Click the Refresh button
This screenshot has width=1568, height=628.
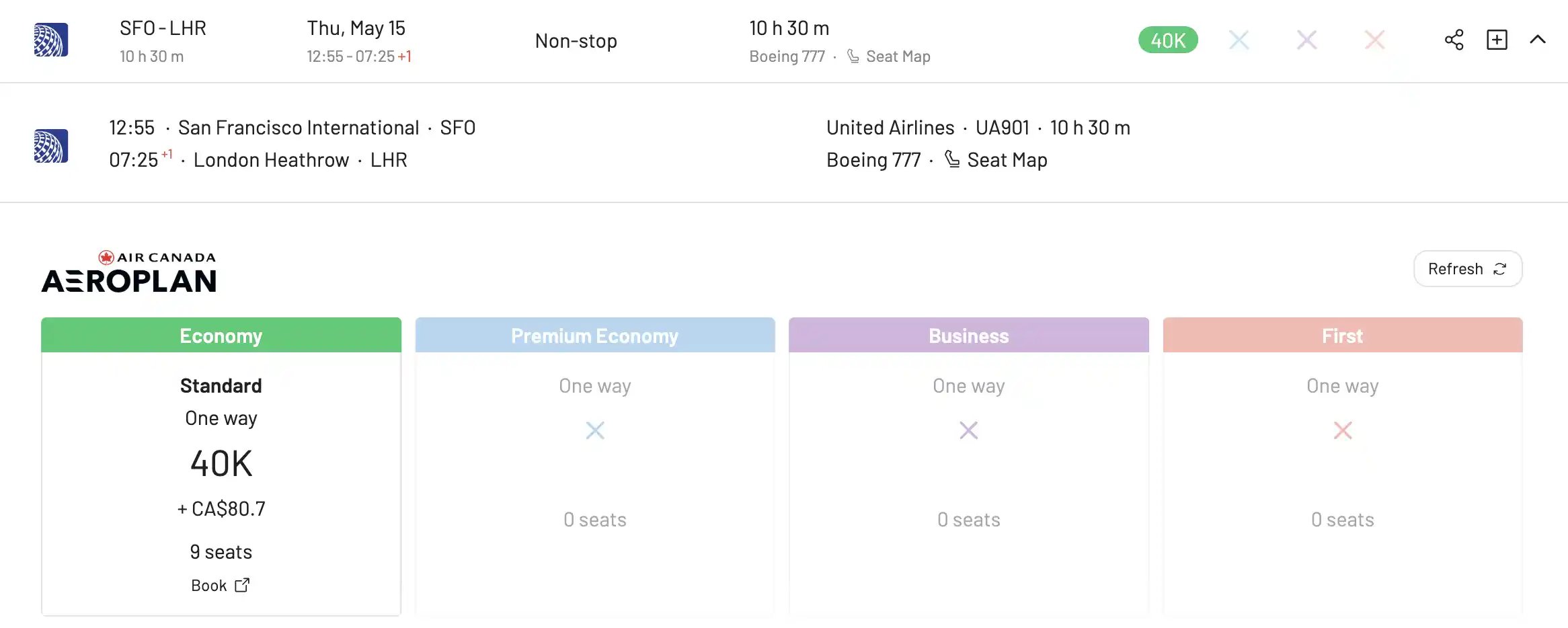tap(1468, 269)
